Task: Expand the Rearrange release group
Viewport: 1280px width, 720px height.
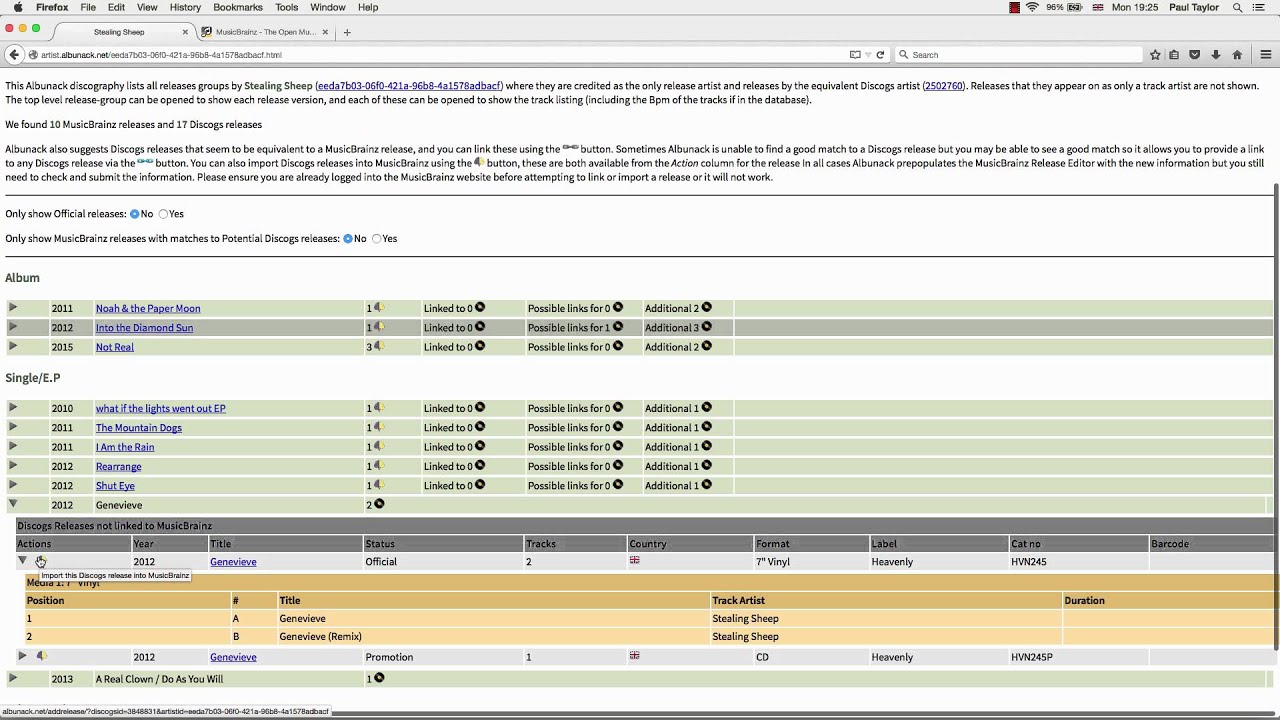Action: [x=13, y=465]
